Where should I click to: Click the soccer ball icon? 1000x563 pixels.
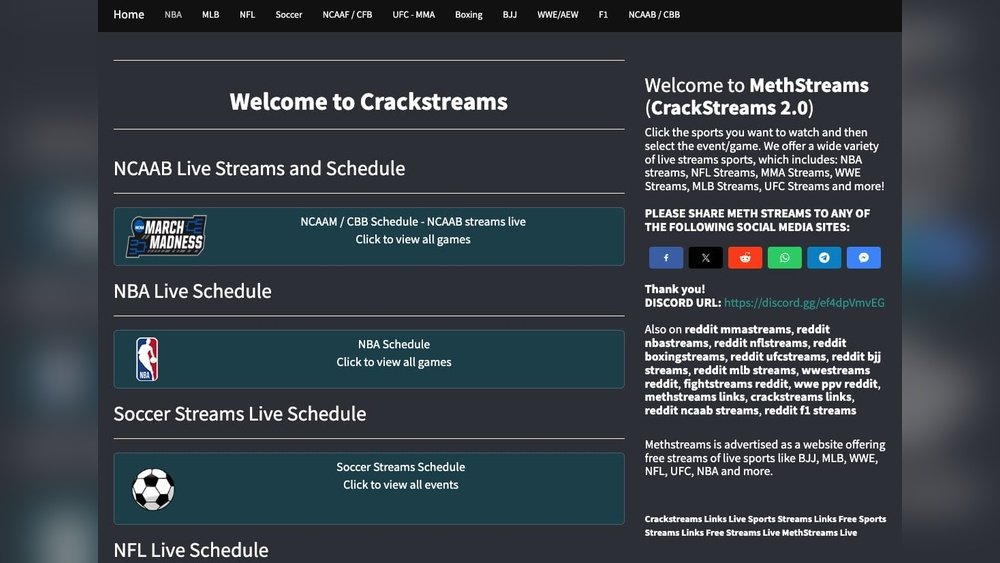(153, 489)
